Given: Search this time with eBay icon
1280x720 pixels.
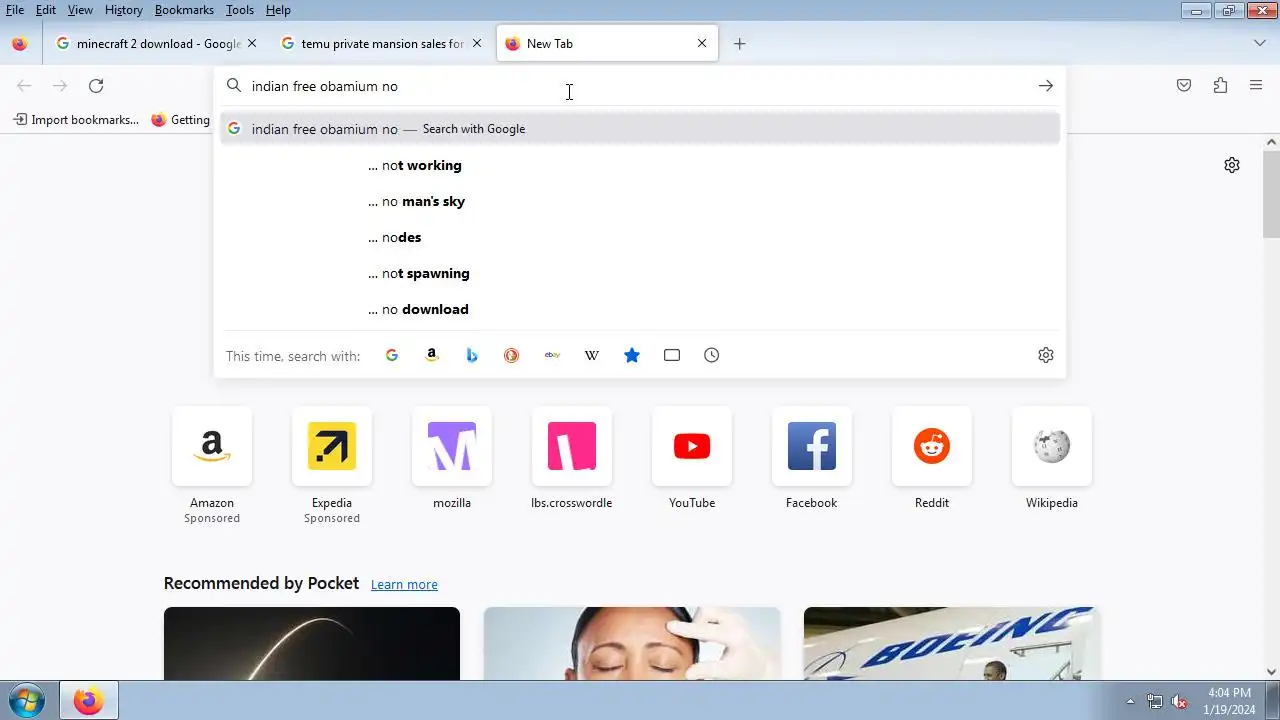Looking at the screenshot, I should pos(552,355).
